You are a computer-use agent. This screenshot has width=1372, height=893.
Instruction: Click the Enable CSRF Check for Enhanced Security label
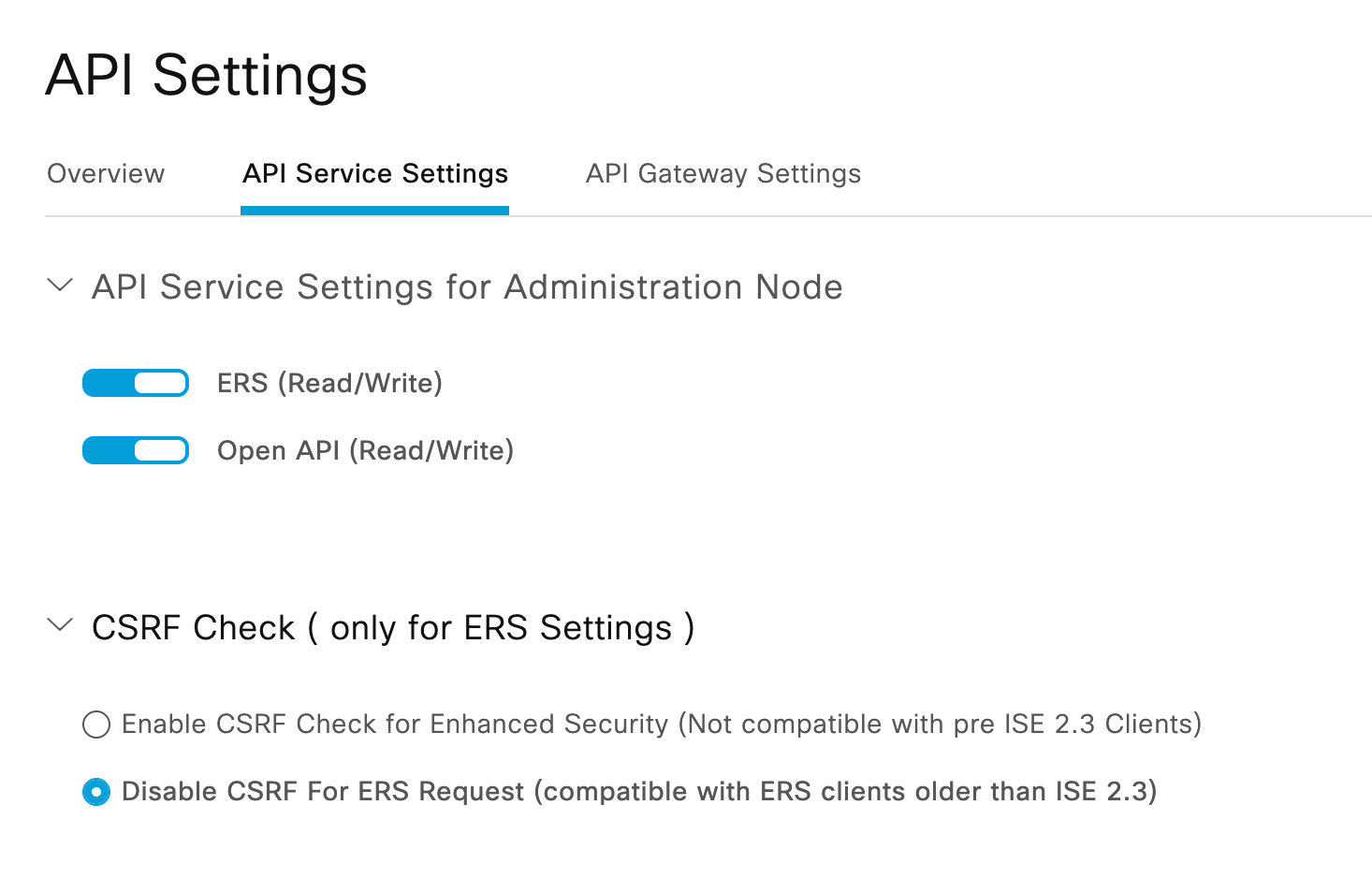click(661, 725)
